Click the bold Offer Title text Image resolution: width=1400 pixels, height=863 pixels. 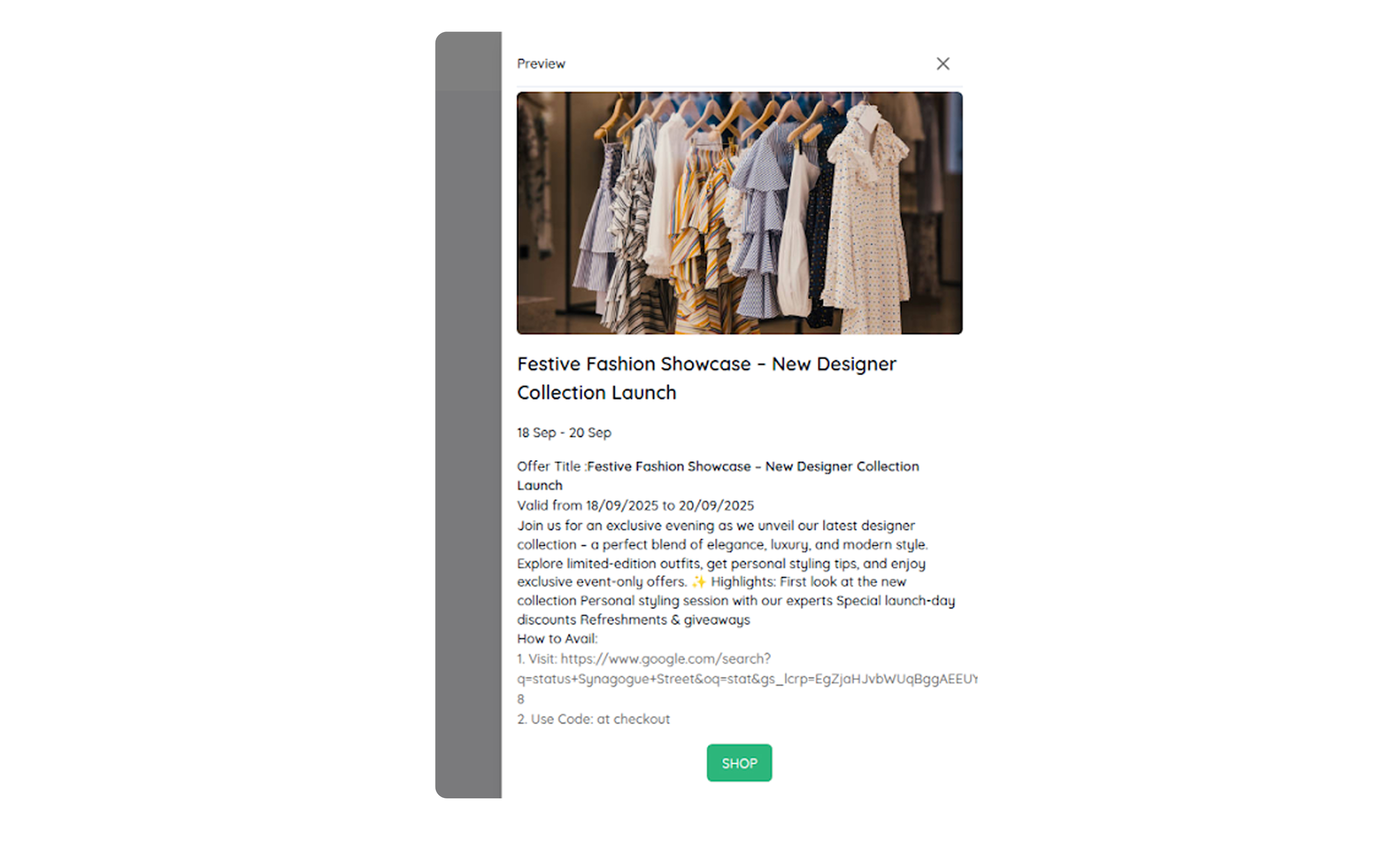pyautogui.click(x=717, y=475)
